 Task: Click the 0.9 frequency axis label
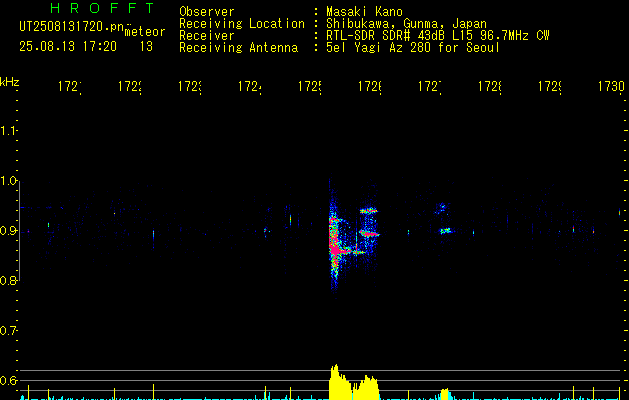point(8,231)
